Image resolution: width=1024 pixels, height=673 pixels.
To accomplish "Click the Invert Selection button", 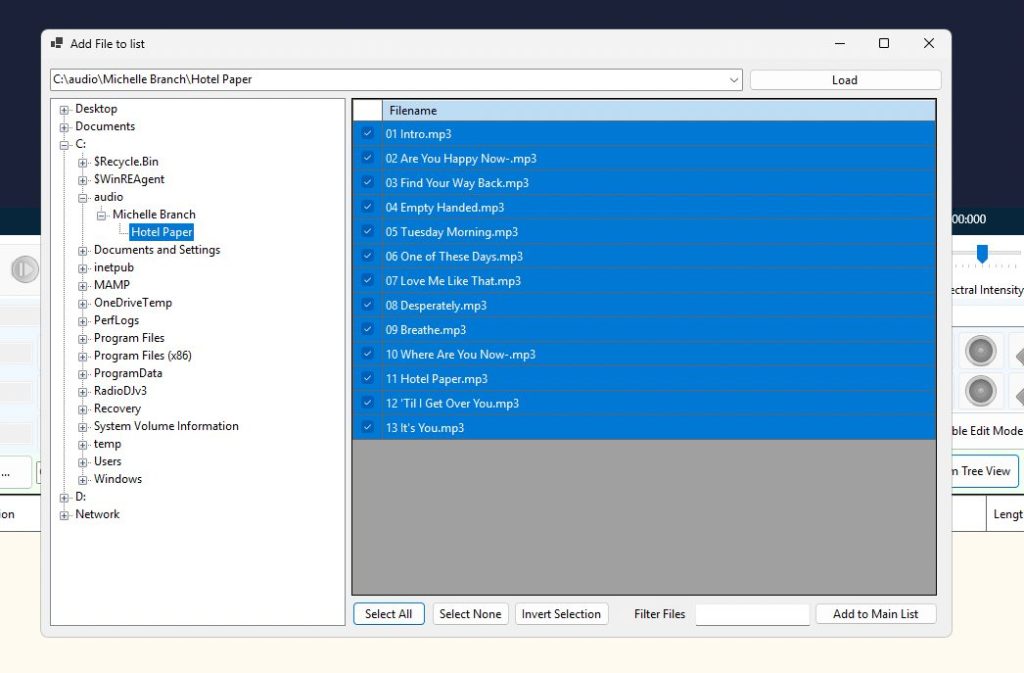I will pyautogui.click(x=561, y=614).
